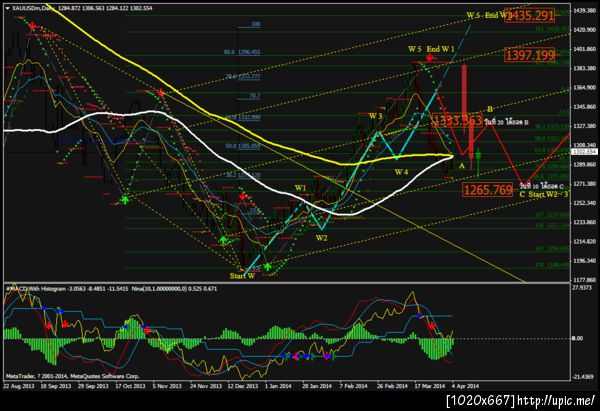Click the 17 Mar 2014 date label

point(430,386)
